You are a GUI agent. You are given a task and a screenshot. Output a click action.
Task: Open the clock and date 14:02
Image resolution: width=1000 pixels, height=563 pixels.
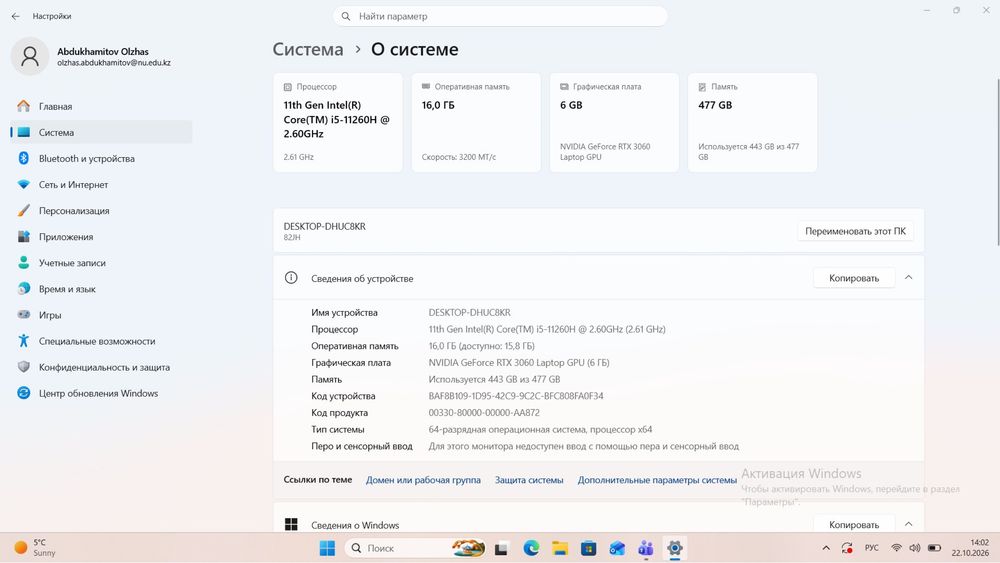pyautogui.click(x=970, y=548)
